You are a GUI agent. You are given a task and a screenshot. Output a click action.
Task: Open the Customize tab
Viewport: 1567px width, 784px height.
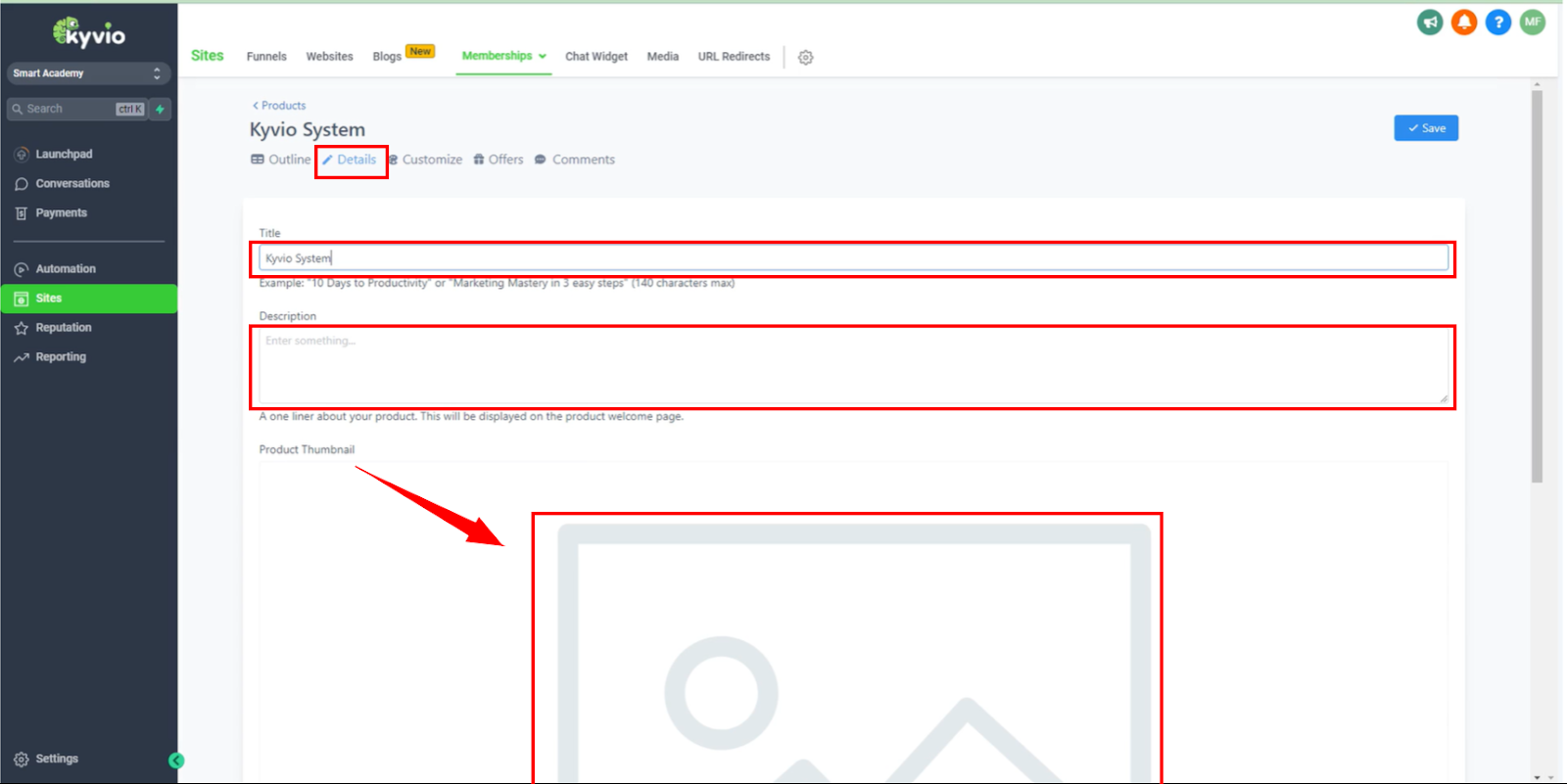click(x=426, y=160)
